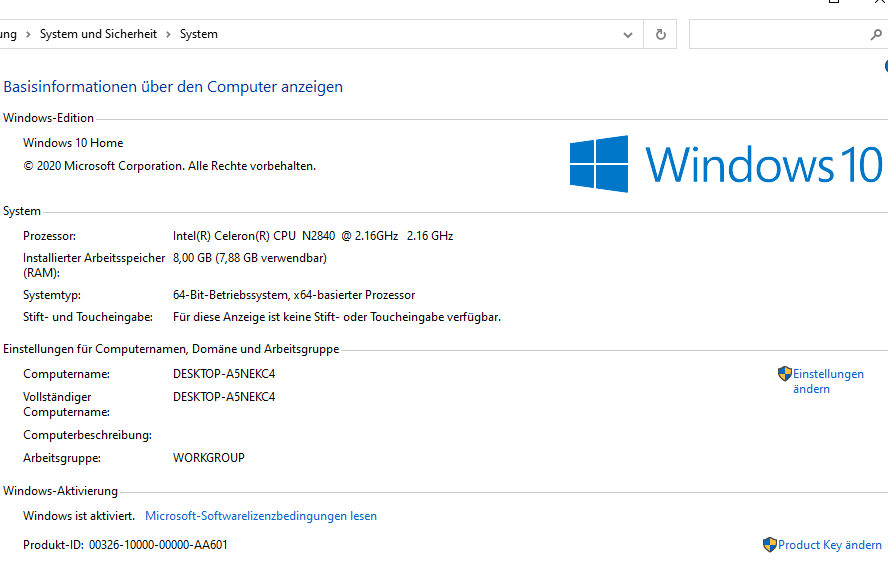Select 64-Bit-Betriebssystem system type value
Viewport: 888px width, 573px height.
pos(294,294)
